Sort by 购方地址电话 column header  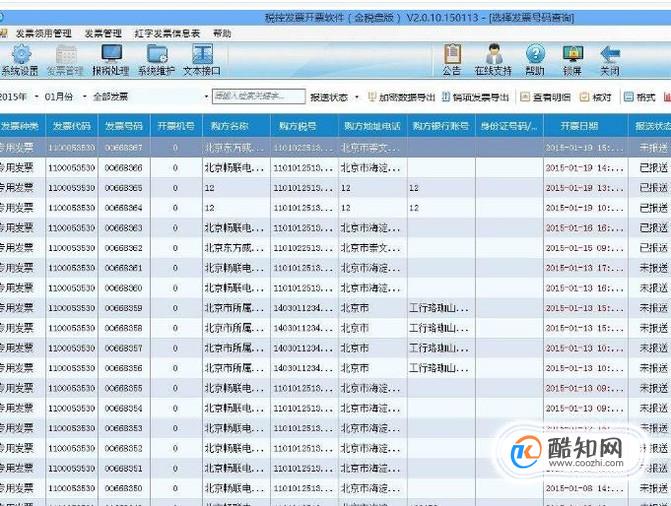click(373, 126)
